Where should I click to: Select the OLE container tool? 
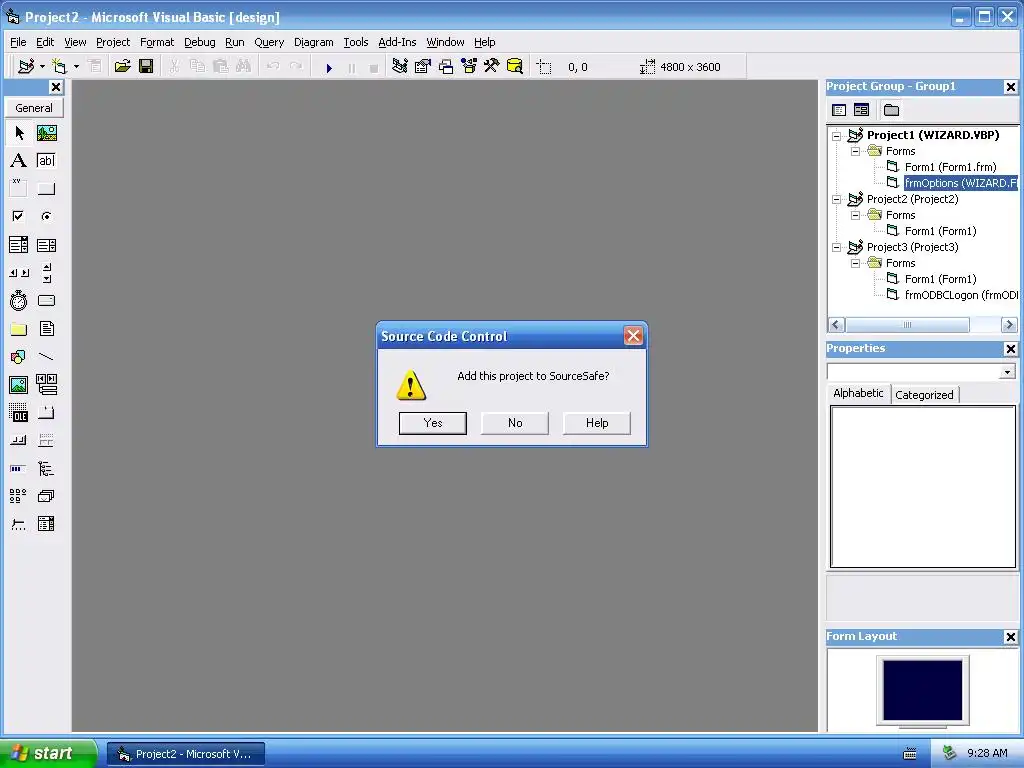point(19,413)
